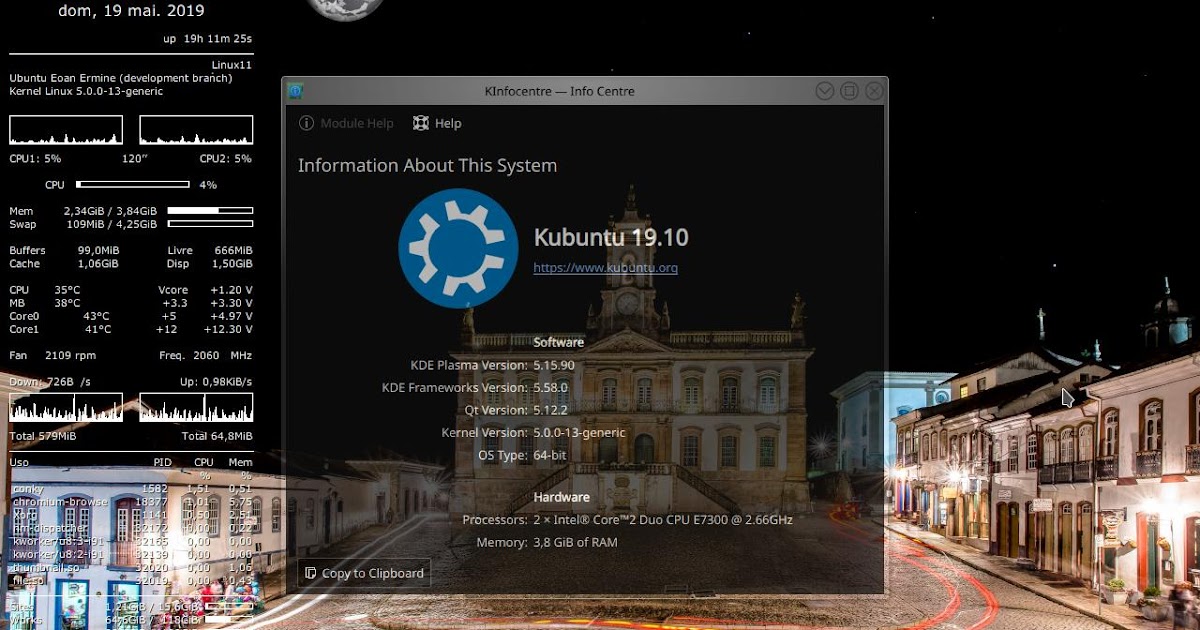Image resolution: width=1200 pixels, height=630 pixels.
Task: Click the Help lifebuoy icon
Action: [x=421, y=123]
